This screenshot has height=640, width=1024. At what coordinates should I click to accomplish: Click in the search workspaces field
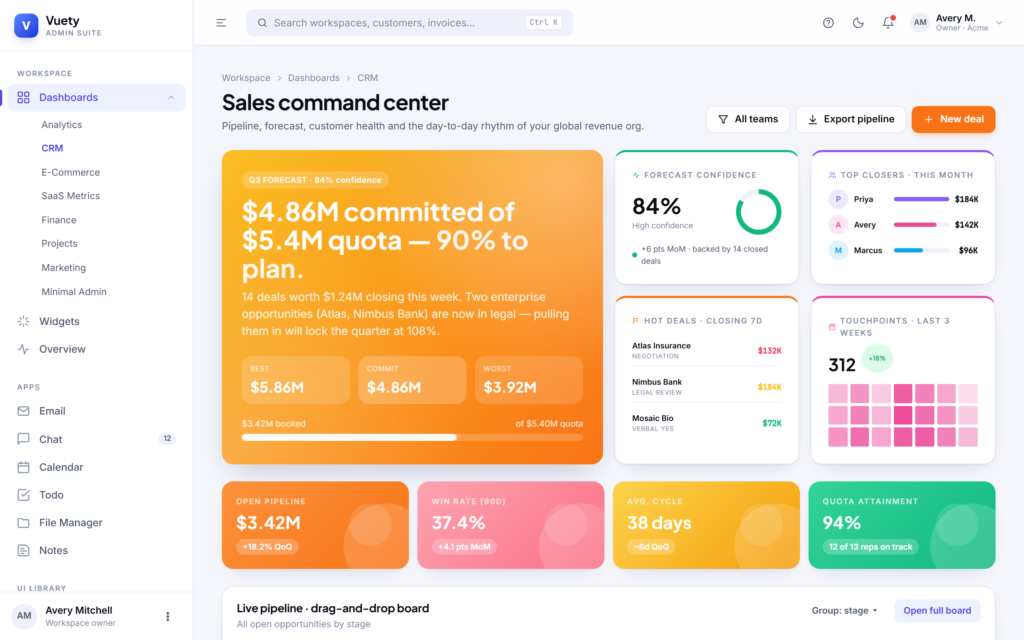point(409,23)
